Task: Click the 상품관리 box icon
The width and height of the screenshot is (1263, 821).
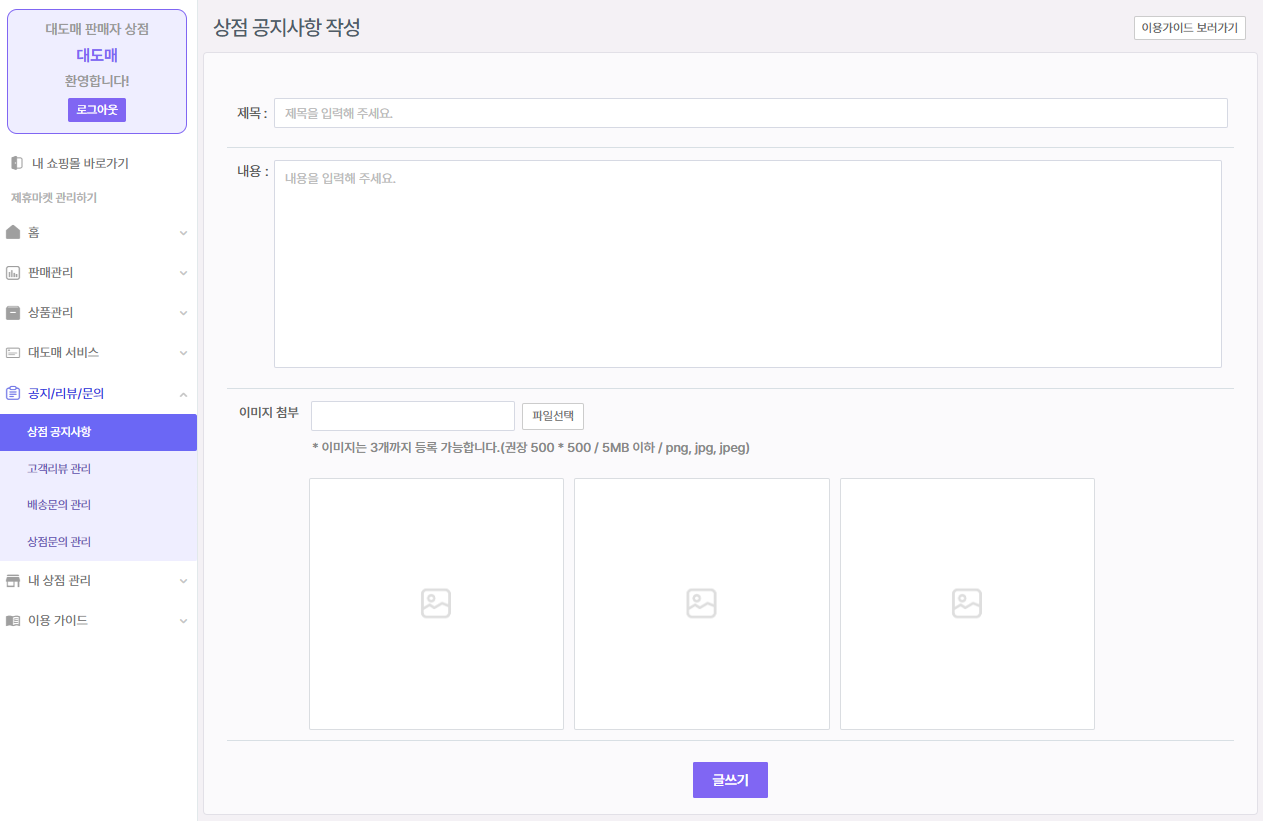Action: coord(13,313)
